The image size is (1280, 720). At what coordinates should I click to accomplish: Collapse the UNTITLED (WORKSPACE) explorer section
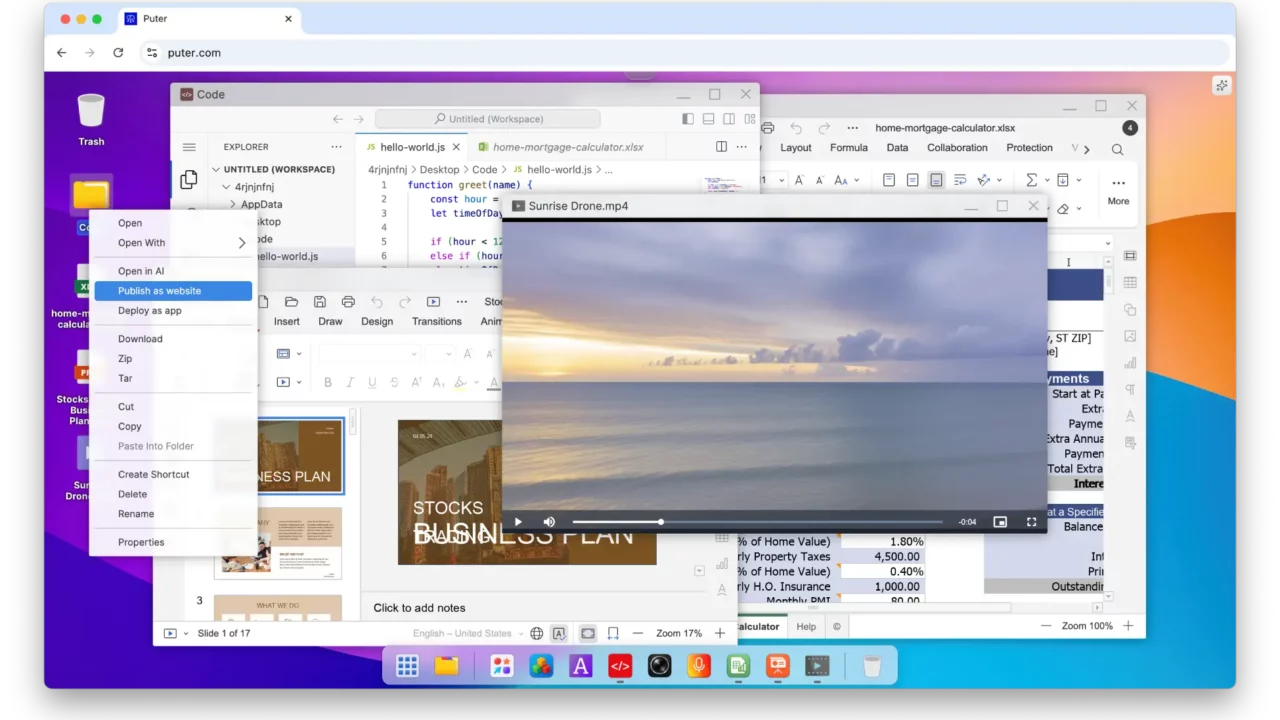click(x=216, y=170)
